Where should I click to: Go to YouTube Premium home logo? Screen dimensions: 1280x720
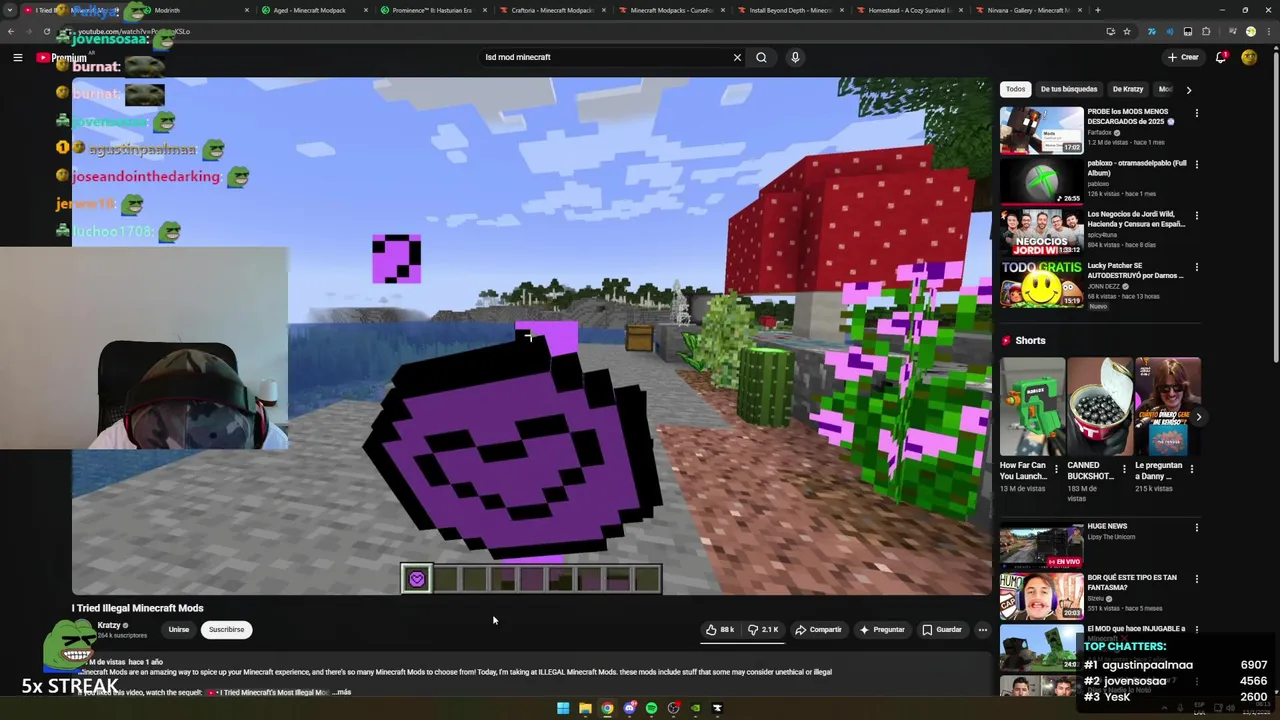click(62, 58)
